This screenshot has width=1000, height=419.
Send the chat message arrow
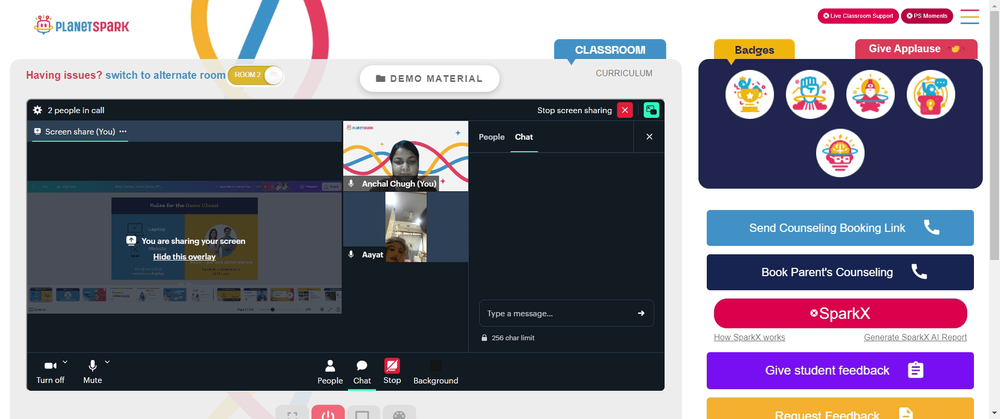[x=641, y=313]
